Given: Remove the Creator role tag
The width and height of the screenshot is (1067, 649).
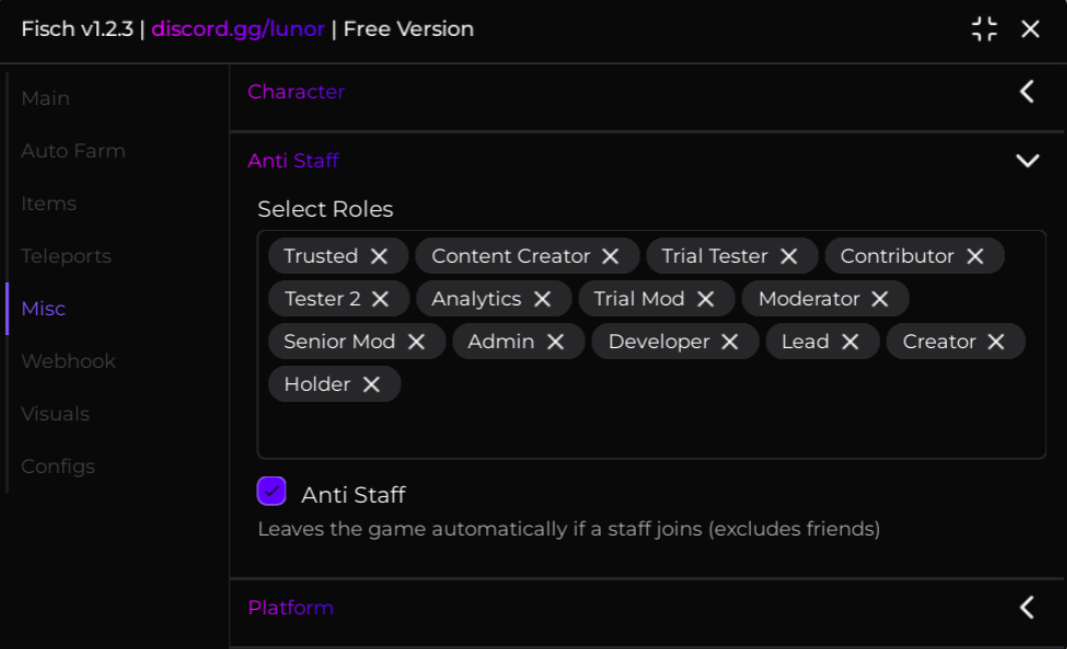Looking at the screenshot, I should (996, 342).
